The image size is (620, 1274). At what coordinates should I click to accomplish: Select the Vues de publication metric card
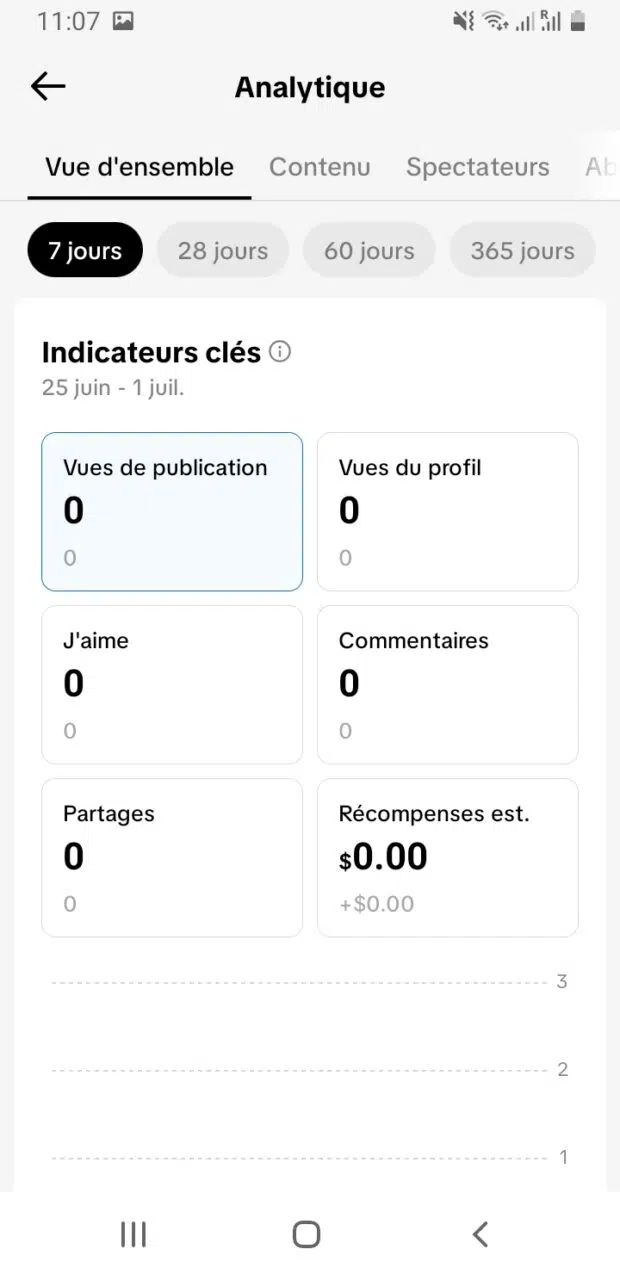[172, 512]
